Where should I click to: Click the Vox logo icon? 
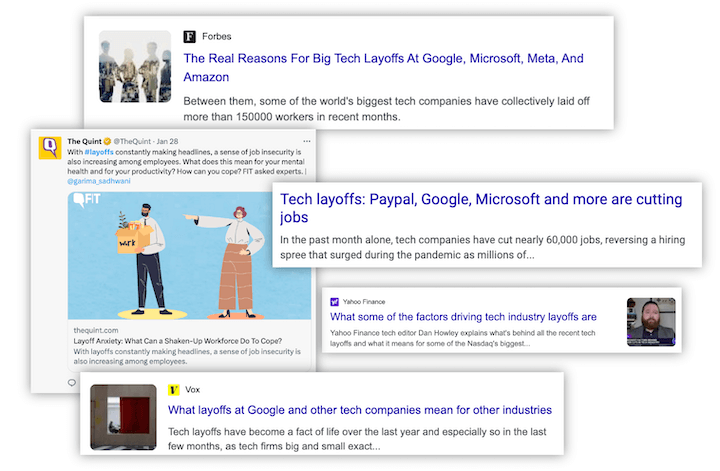(174, 390)
